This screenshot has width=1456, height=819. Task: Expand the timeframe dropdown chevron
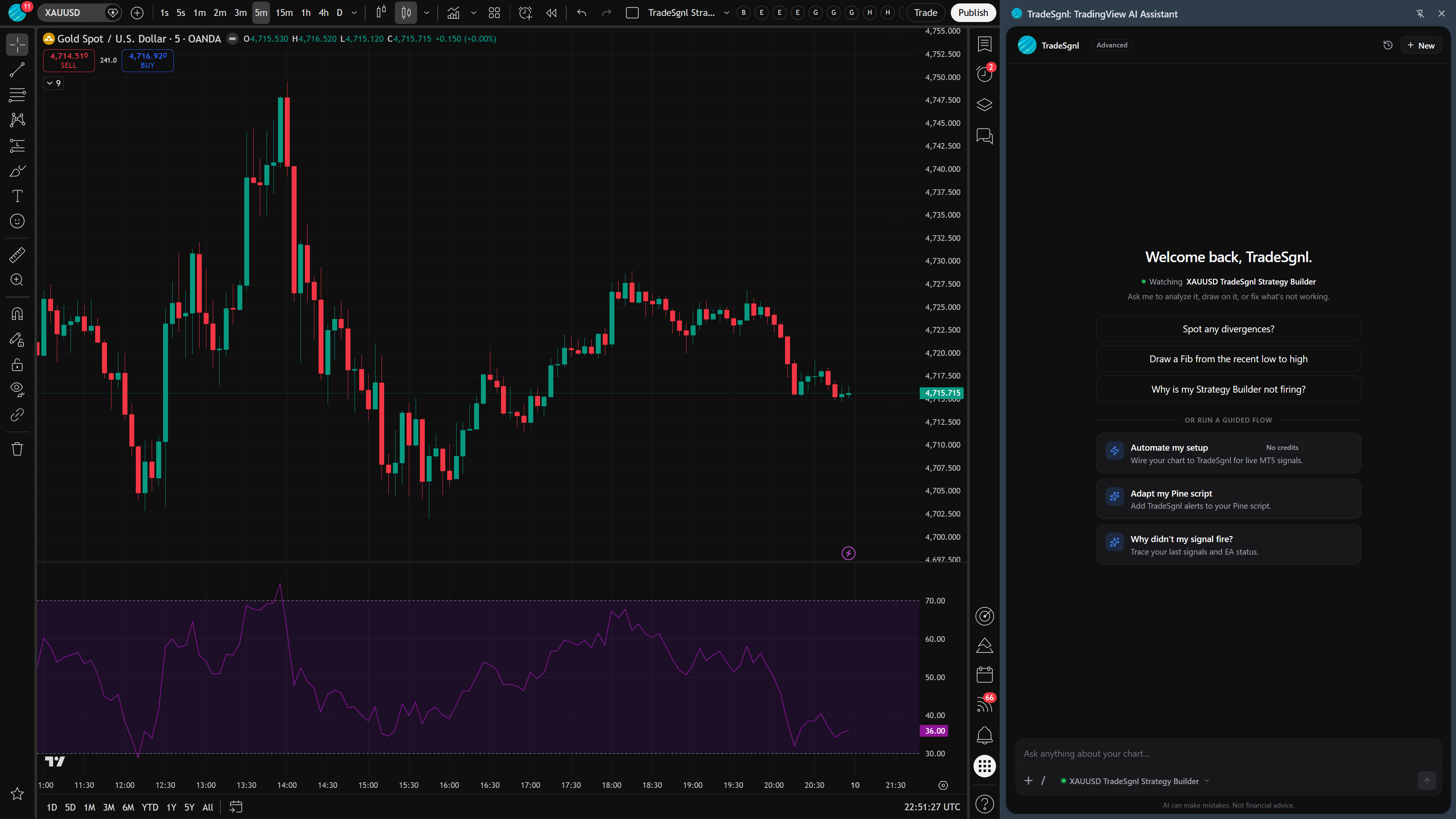point(354,13)
